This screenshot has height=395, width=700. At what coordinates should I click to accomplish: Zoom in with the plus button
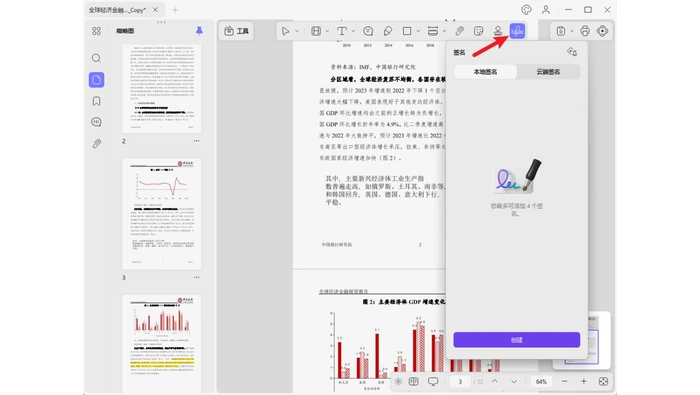click(583, 382)
